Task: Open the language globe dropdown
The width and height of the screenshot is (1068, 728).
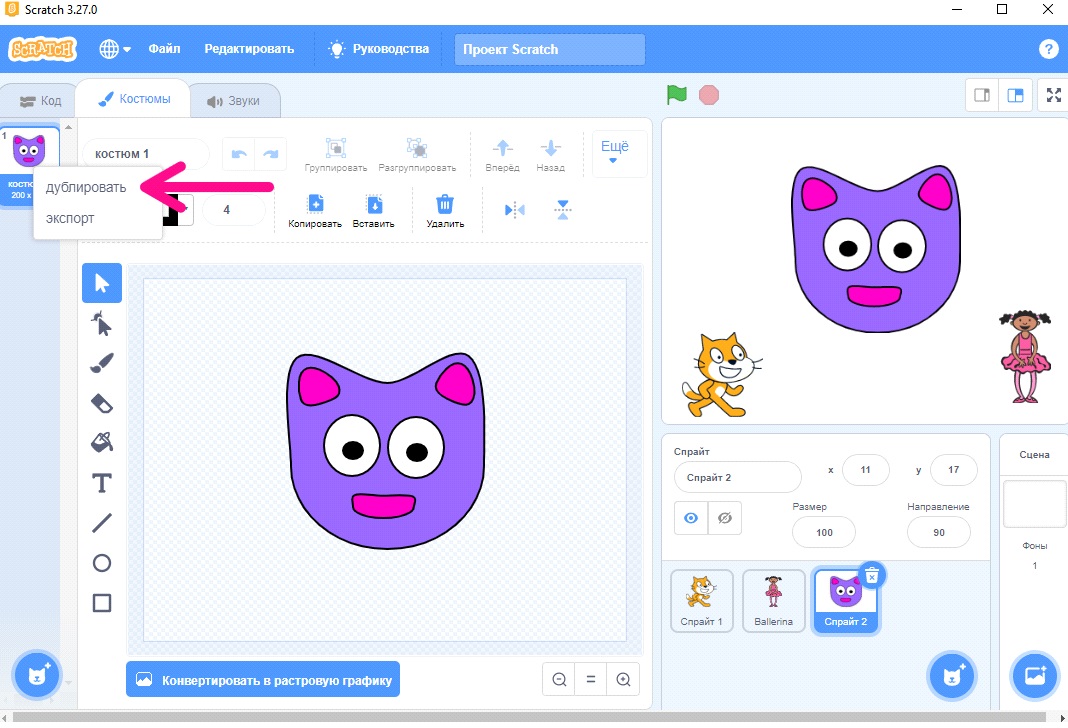Action: [x=114, y=49]
